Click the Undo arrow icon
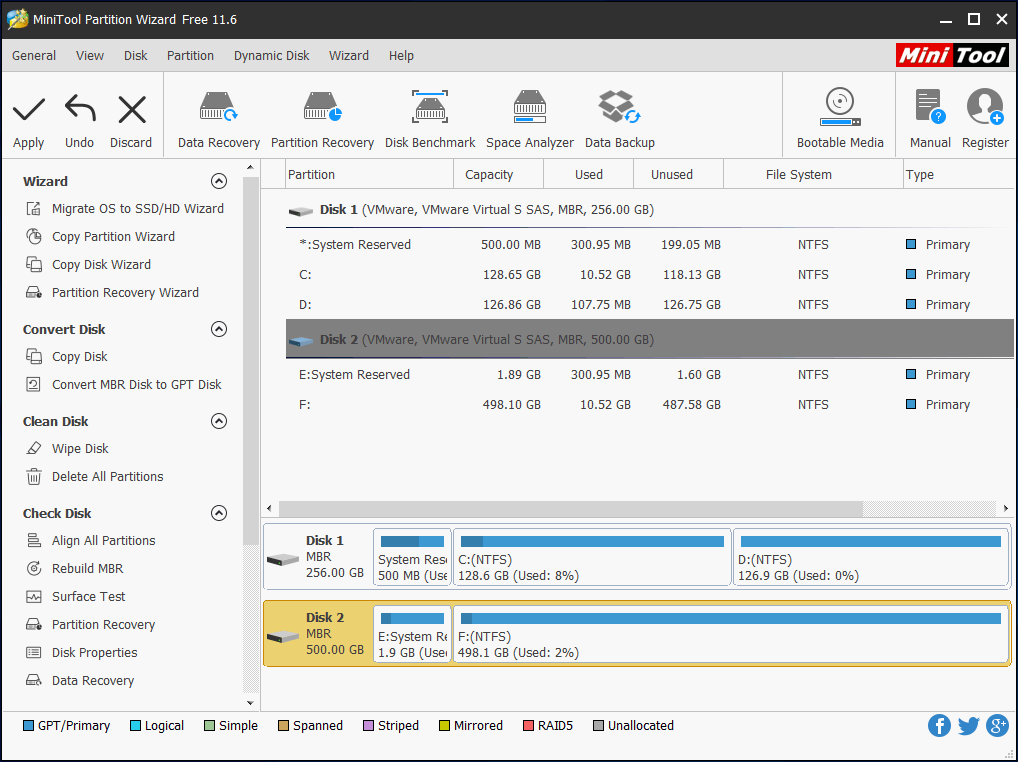 click(x=80, y=108)
